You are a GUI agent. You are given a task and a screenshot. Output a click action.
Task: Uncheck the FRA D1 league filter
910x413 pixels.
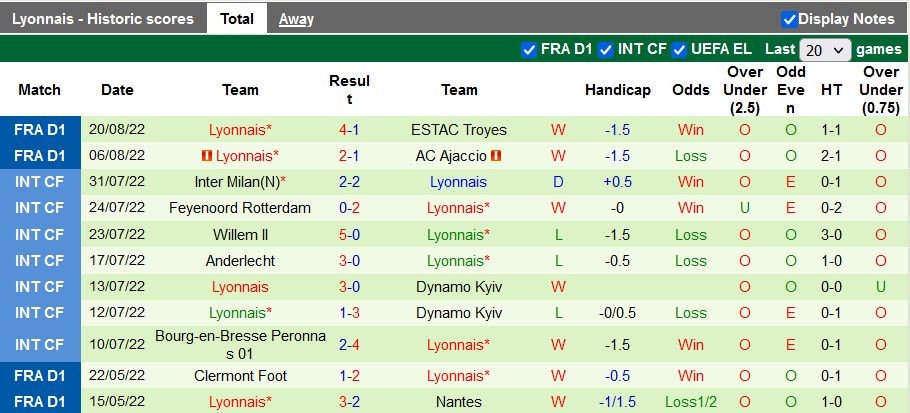point(529,49)
